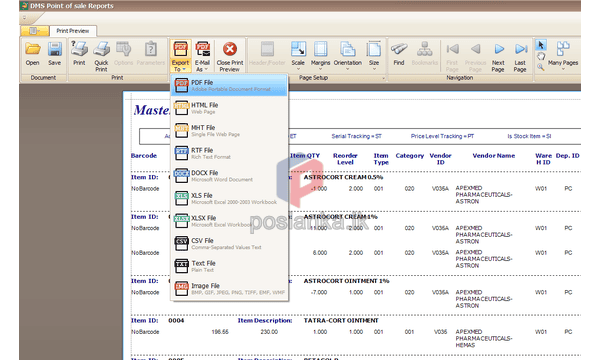Image resolution: width=600 pixels, height=360 pixels.
Task: Go to Next Page
Action: (x=498, y=56)
